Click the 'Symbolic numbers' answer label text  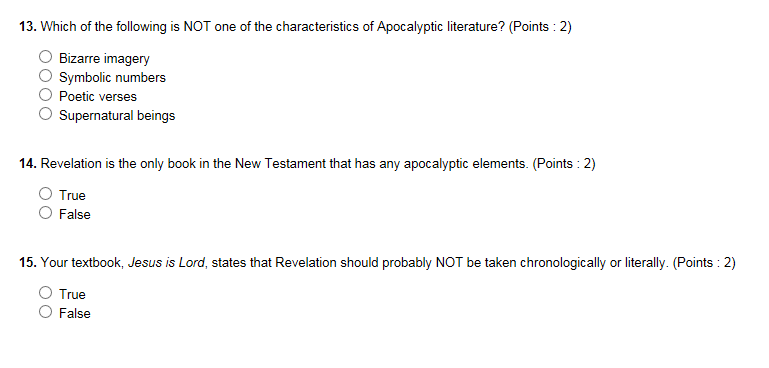[112, 78]
